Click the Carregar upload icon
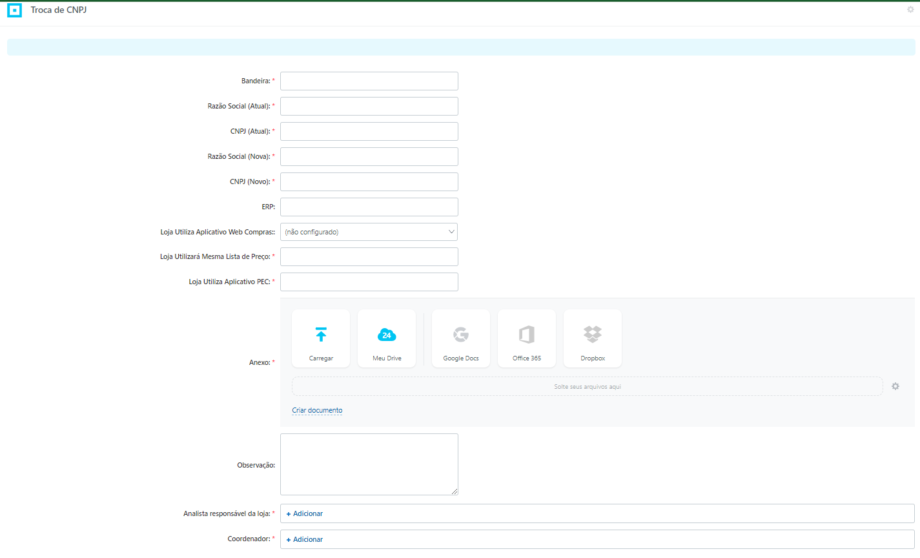Screen dimensions: 920x558 coord(321,337)
